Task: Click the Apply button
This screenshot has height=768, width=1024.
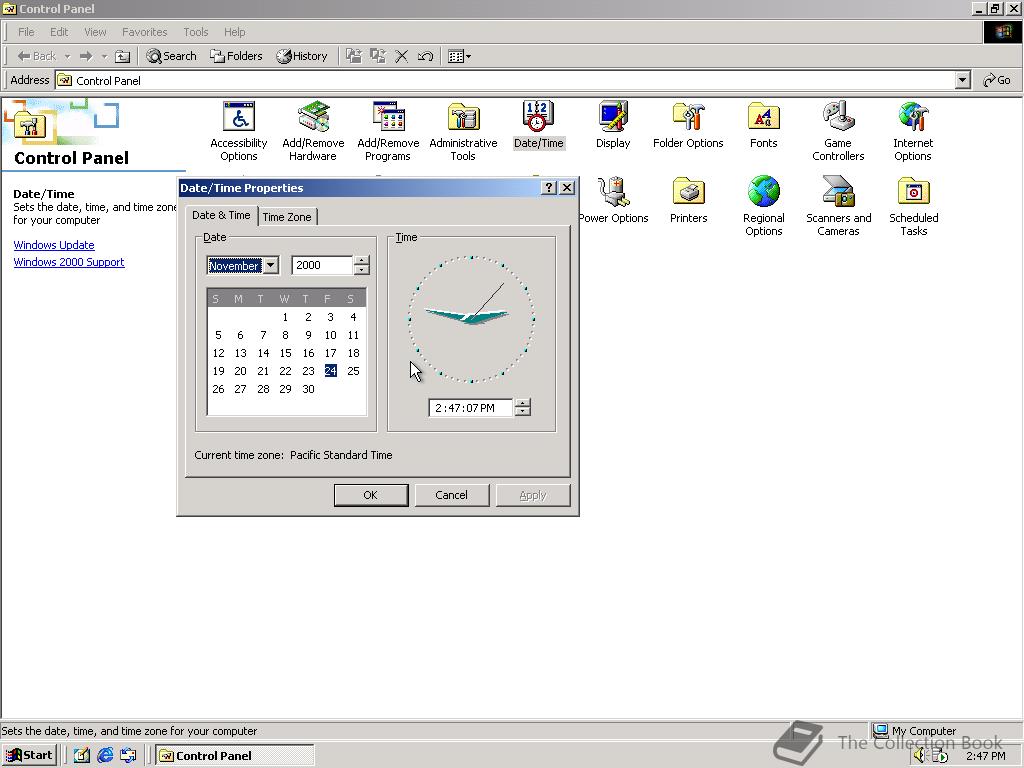Action: point(533,495)
